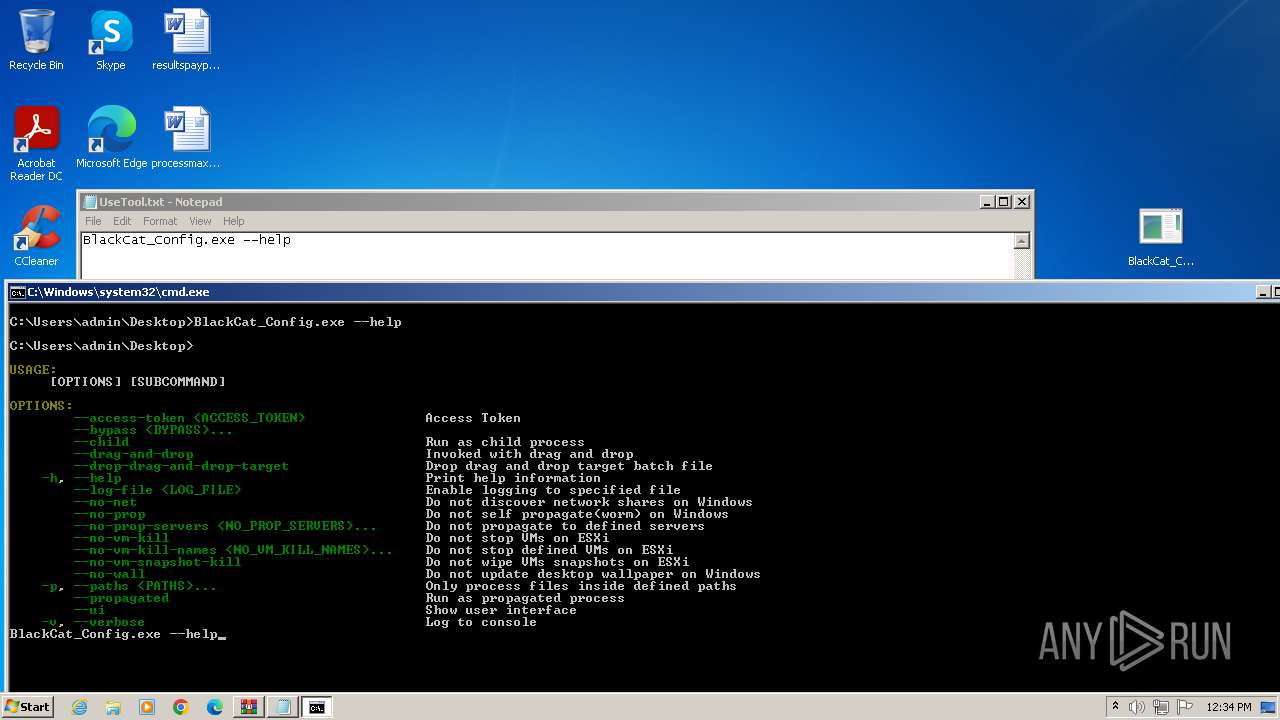Open the Edit menu in Notepad
Image resolution: width=1280 pixels, height=720 pixels.
click(x=122, y=221)
